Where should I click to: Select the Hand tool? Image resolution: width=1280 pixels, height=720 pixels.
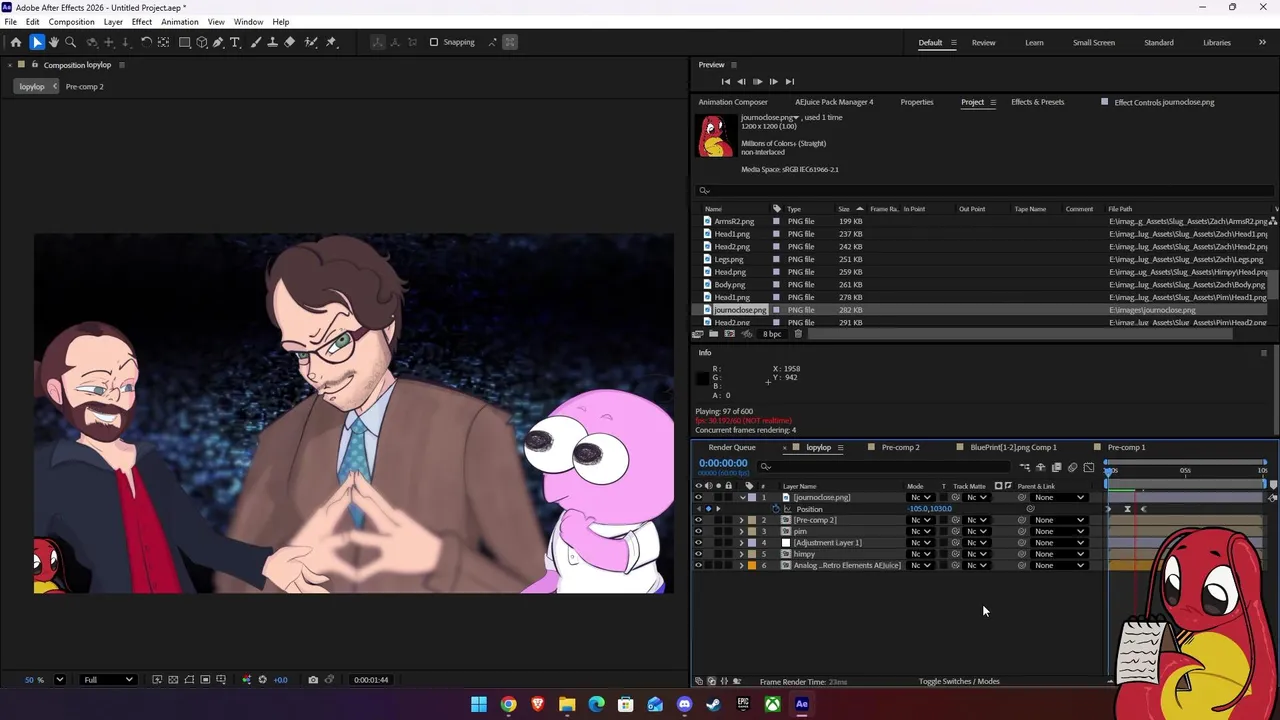tap(54, 42)
